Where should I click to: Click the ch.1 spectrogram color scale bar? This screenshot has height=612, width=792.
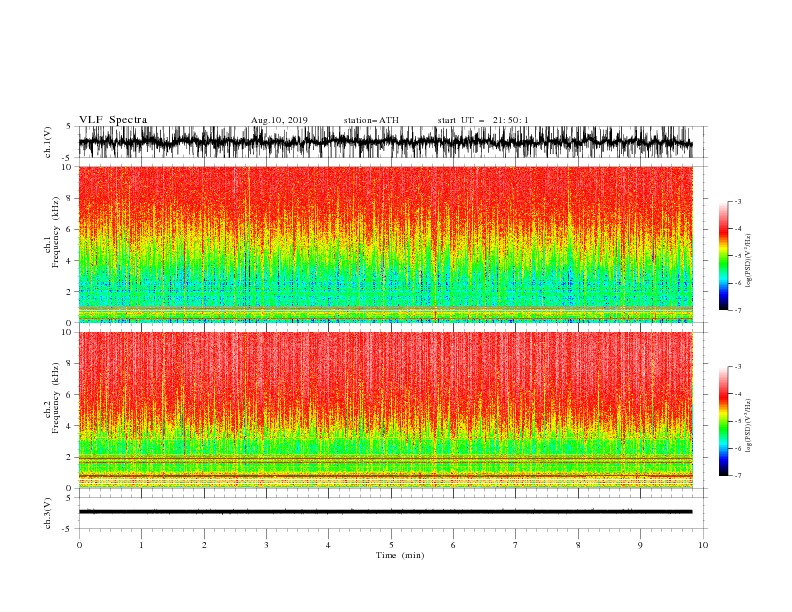click(723, 256)
